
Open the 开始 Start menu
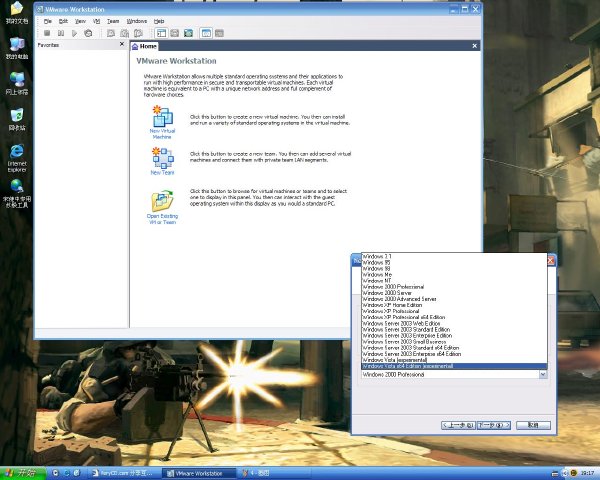(x=23, y=473)
